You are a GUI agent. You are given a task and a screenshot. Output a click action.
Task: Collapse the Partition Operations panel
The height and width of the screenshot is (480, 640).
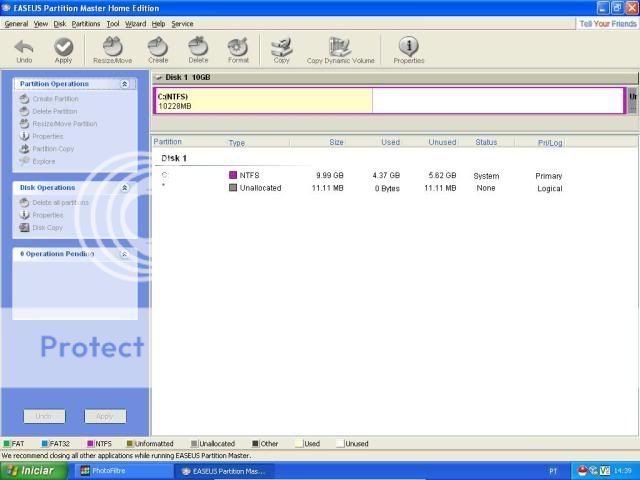point(124,84)
